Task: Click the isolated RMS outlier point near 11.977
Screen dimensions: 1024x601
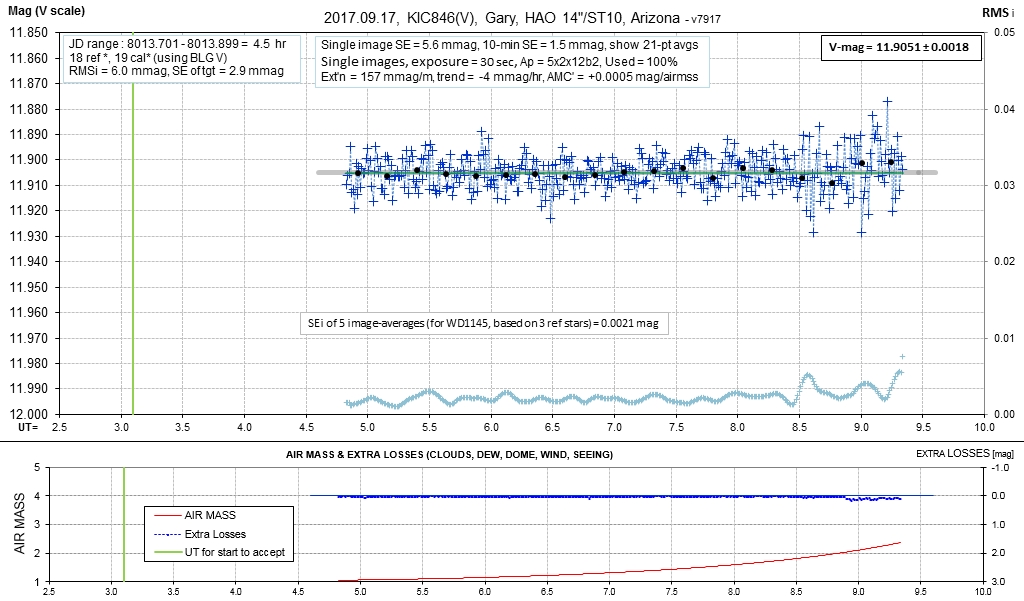Action: tap(902, 356)
